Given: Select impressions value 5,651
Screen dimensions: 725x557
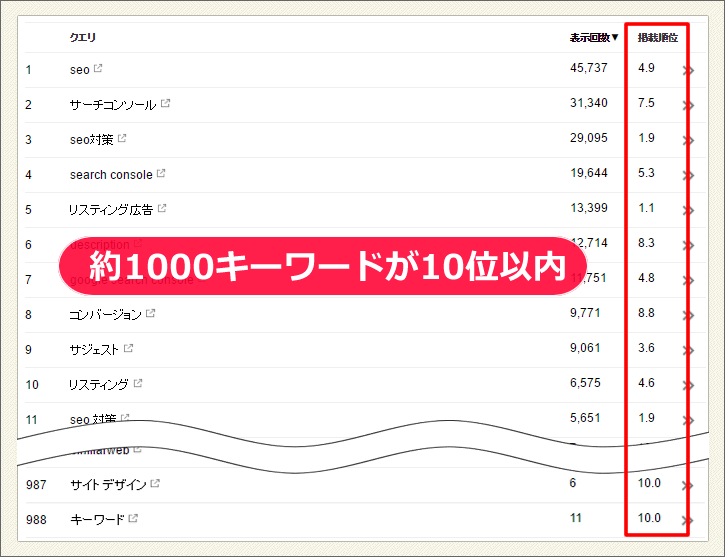Looking at the screenshot, I should pos(585,418).
